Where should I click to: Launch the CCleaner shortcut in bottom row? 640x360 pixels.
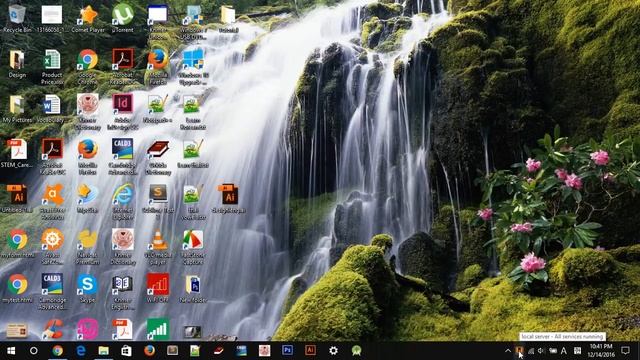53,329
